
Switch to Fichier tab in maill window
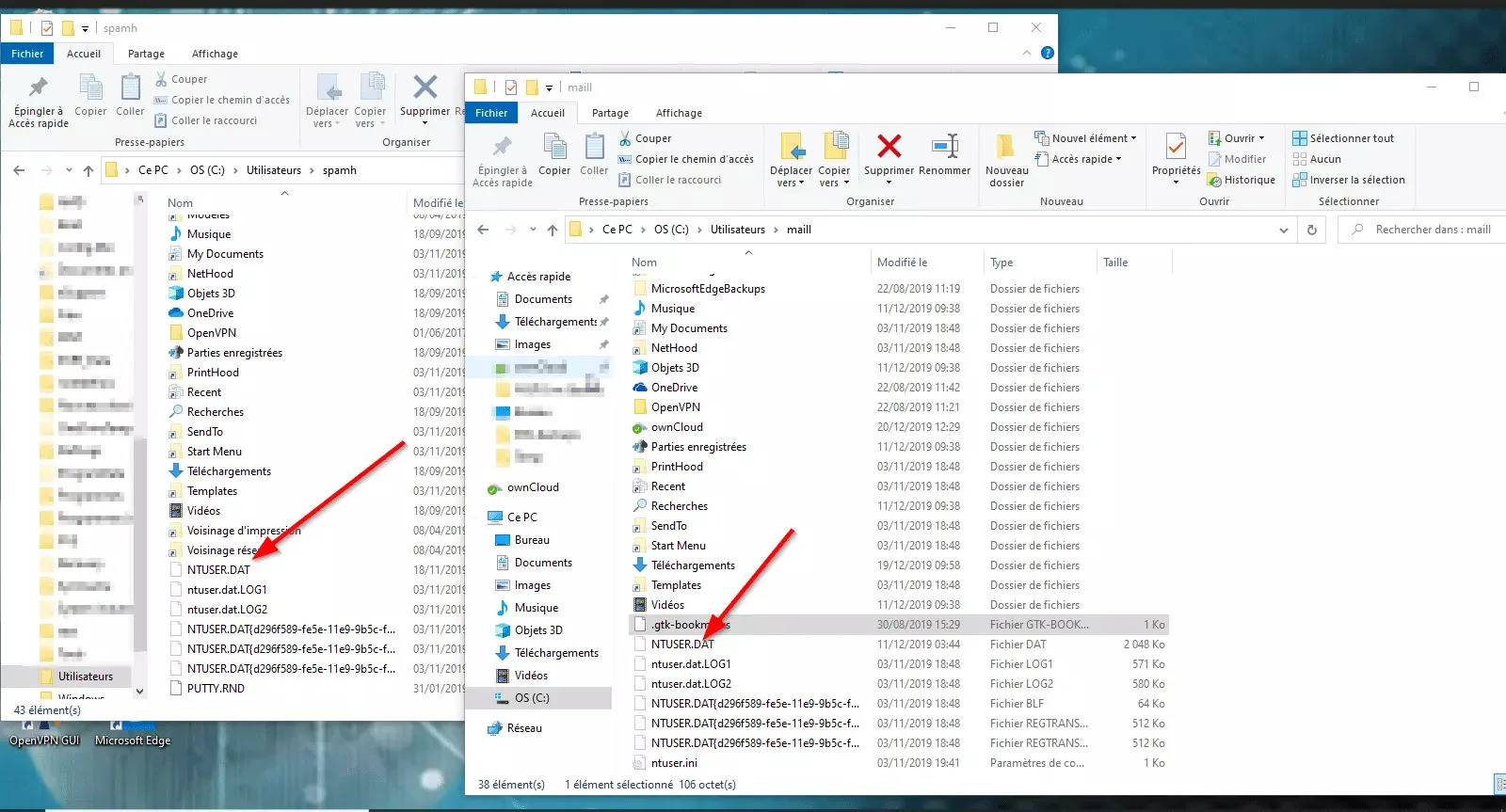click(x=491, y=113)
